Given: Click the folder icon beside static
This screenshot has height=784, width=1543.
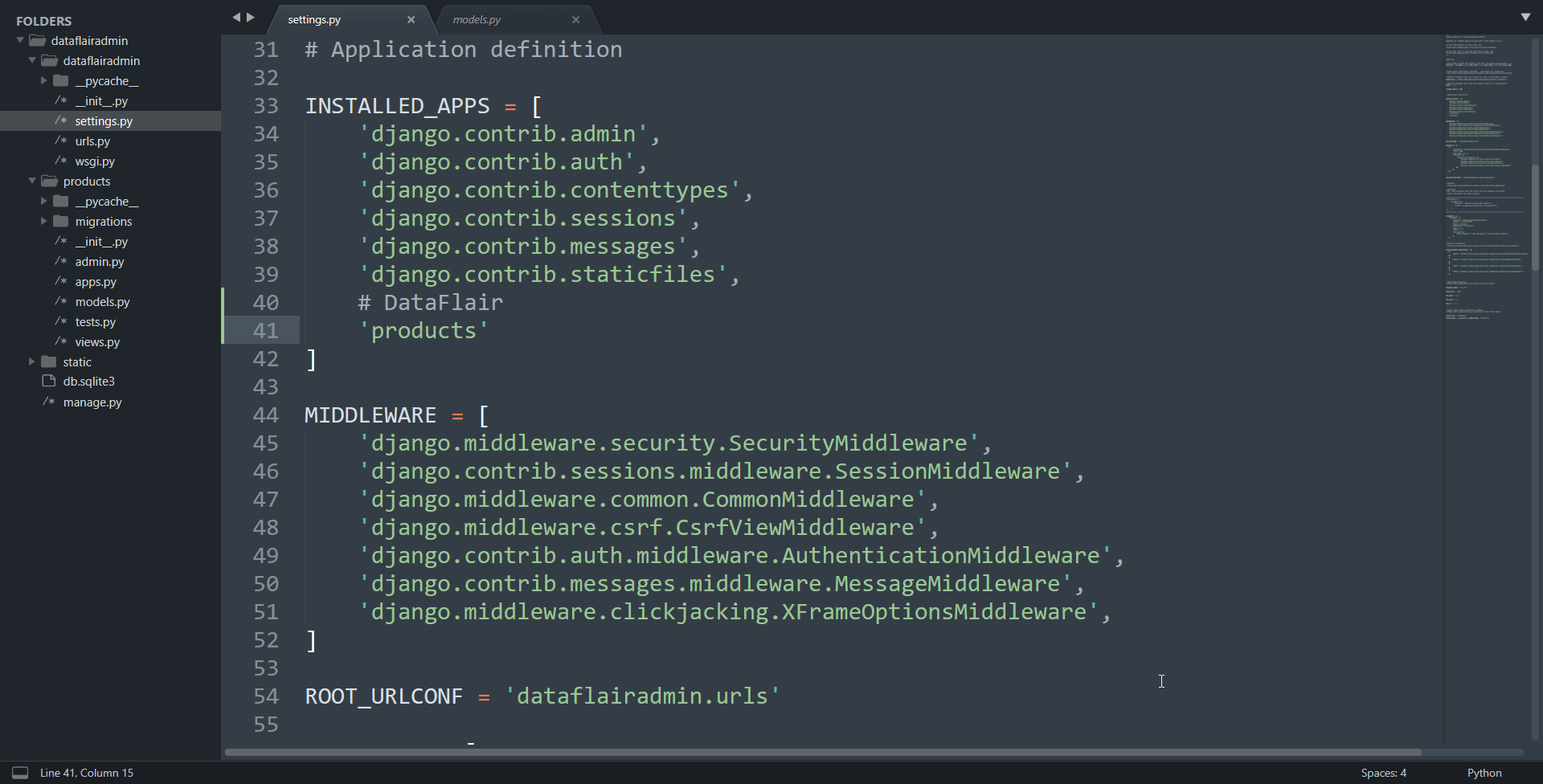Looking at the screenshot, I should point(47,361).
